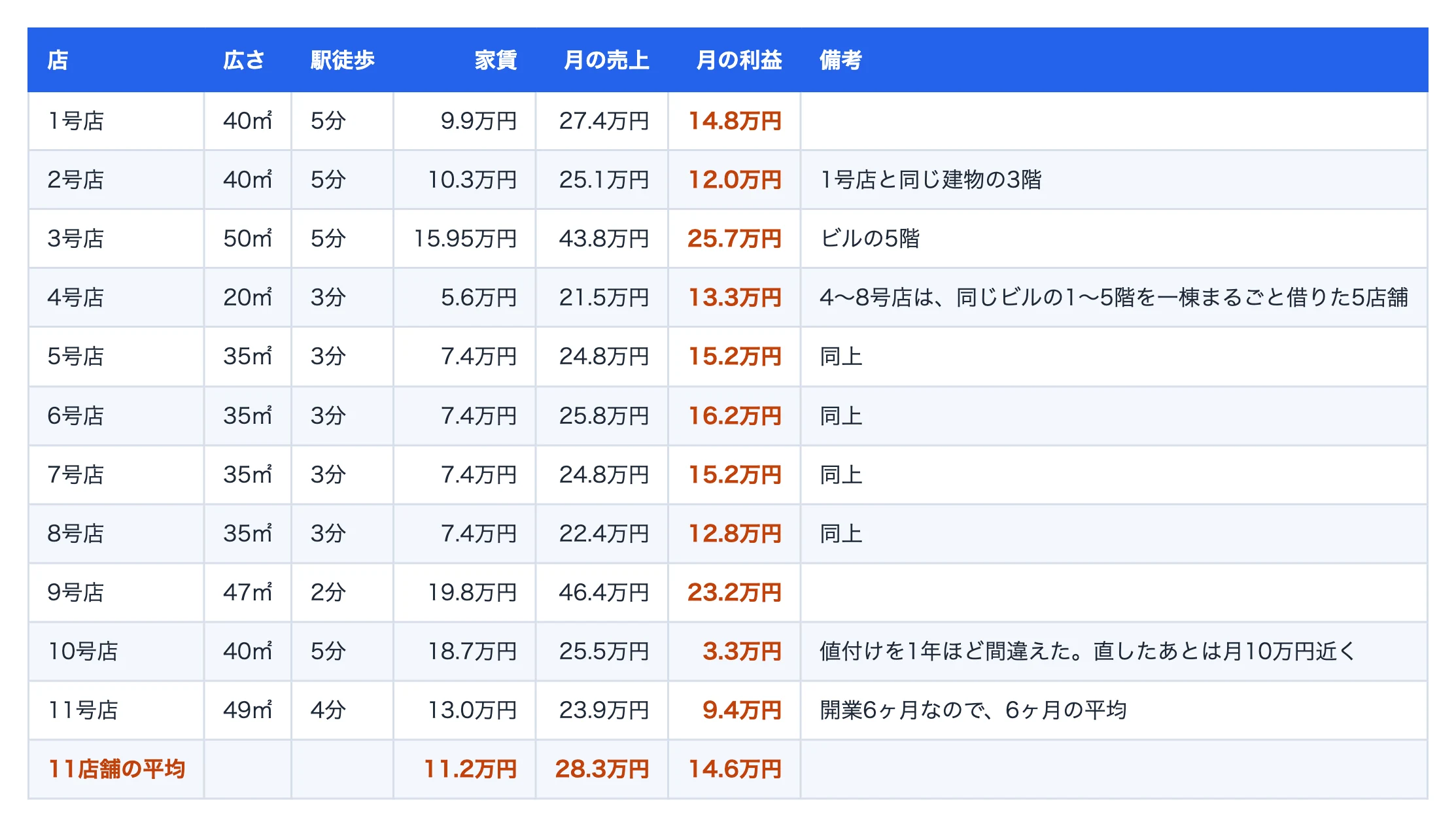Click the 月の利益 column header
The width and height of the screenshot is (1456, 828).
[739, 60]
